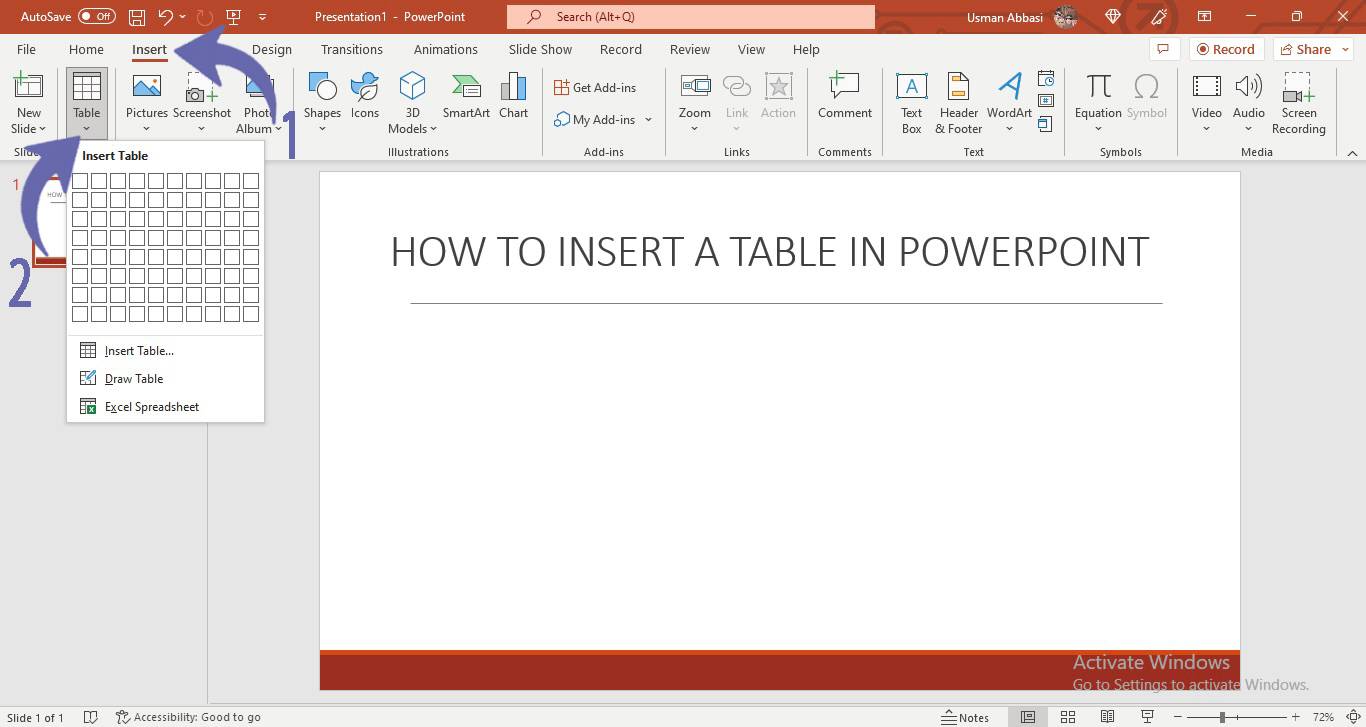Click the red Record button at top right
This screenshot has height=727, width=1366.
[1226, 49]
